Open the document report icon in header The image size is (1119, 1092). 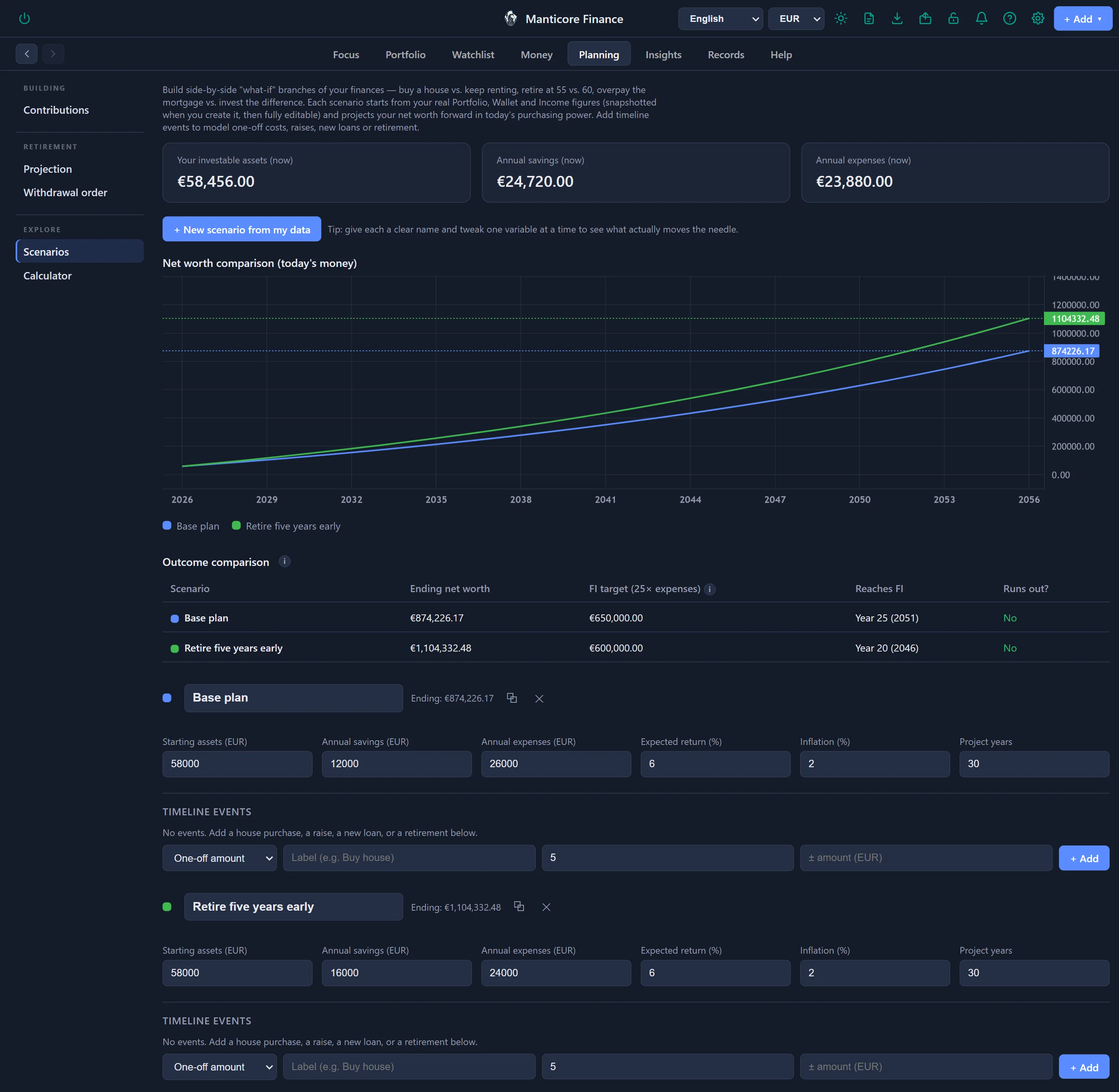tap(869, 18)
